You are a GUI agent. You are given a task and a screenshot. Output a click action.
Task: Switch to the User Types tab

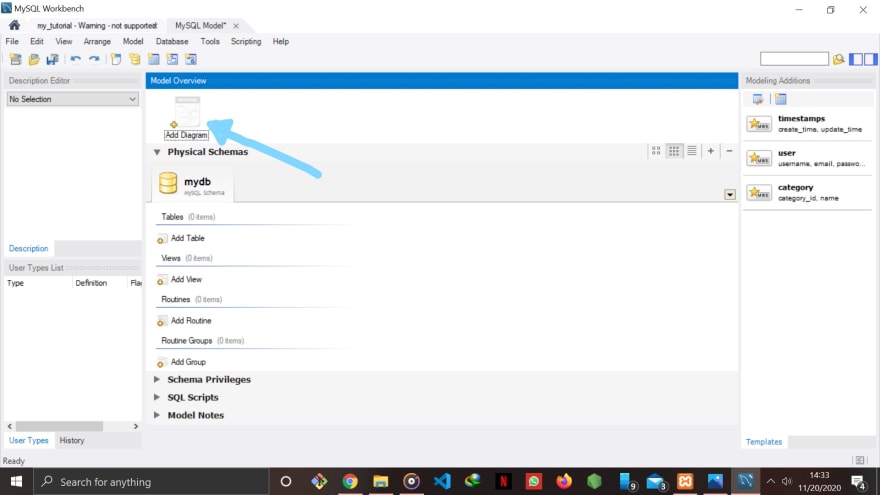[29, 441]
